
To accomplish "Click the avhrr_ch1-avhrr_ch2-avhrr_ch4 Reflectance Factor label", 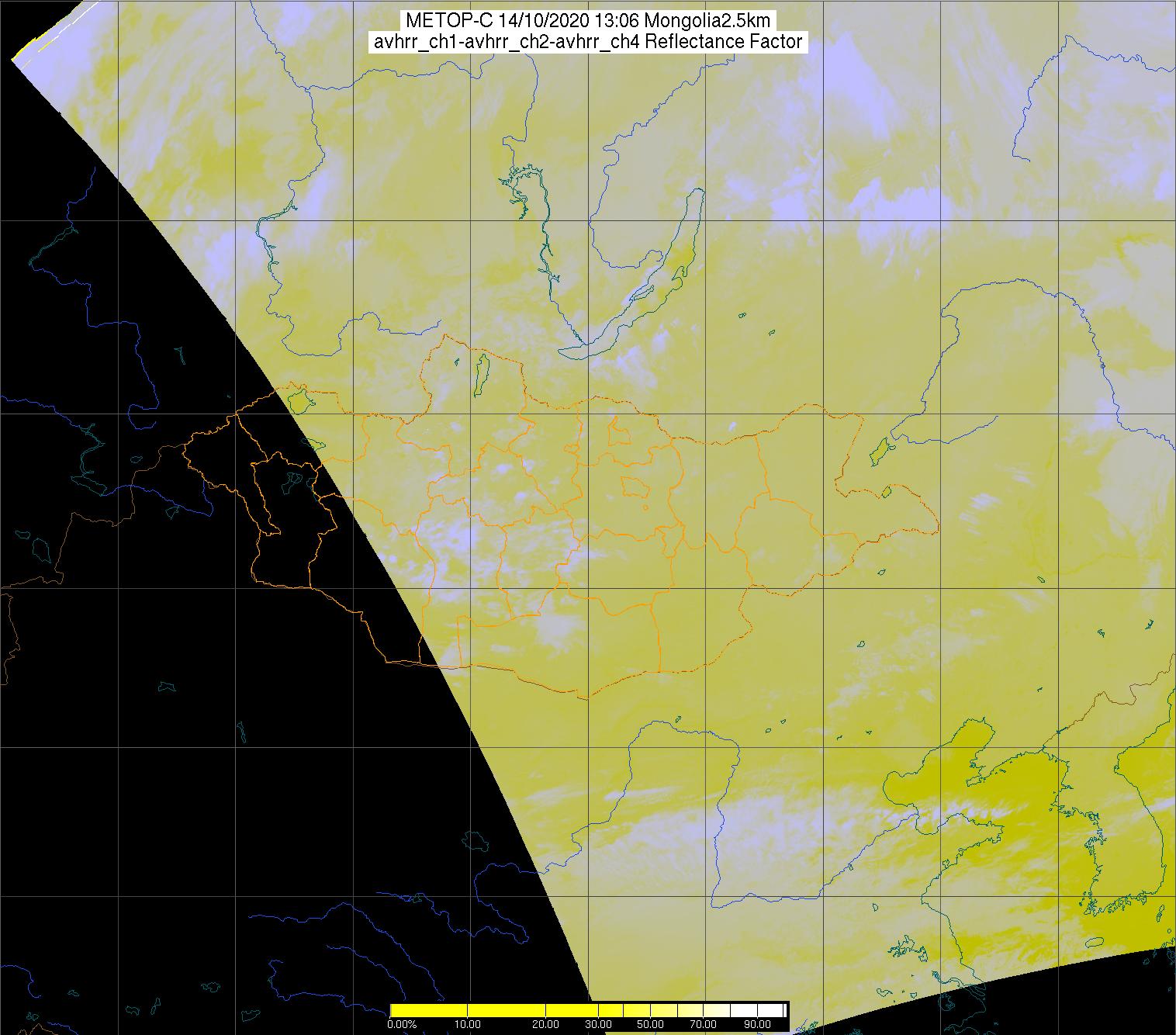I will point(588,43).
